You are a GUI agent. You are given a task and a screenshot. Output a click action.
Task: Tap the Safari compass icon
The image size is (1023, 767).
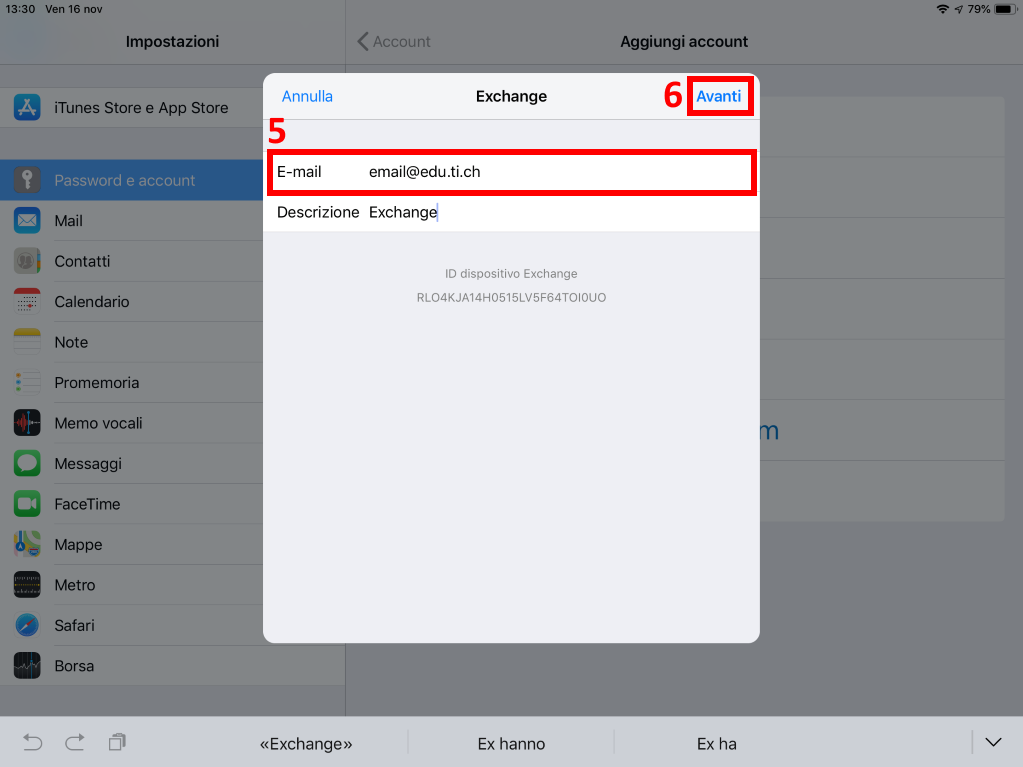(x=27, y=625)
